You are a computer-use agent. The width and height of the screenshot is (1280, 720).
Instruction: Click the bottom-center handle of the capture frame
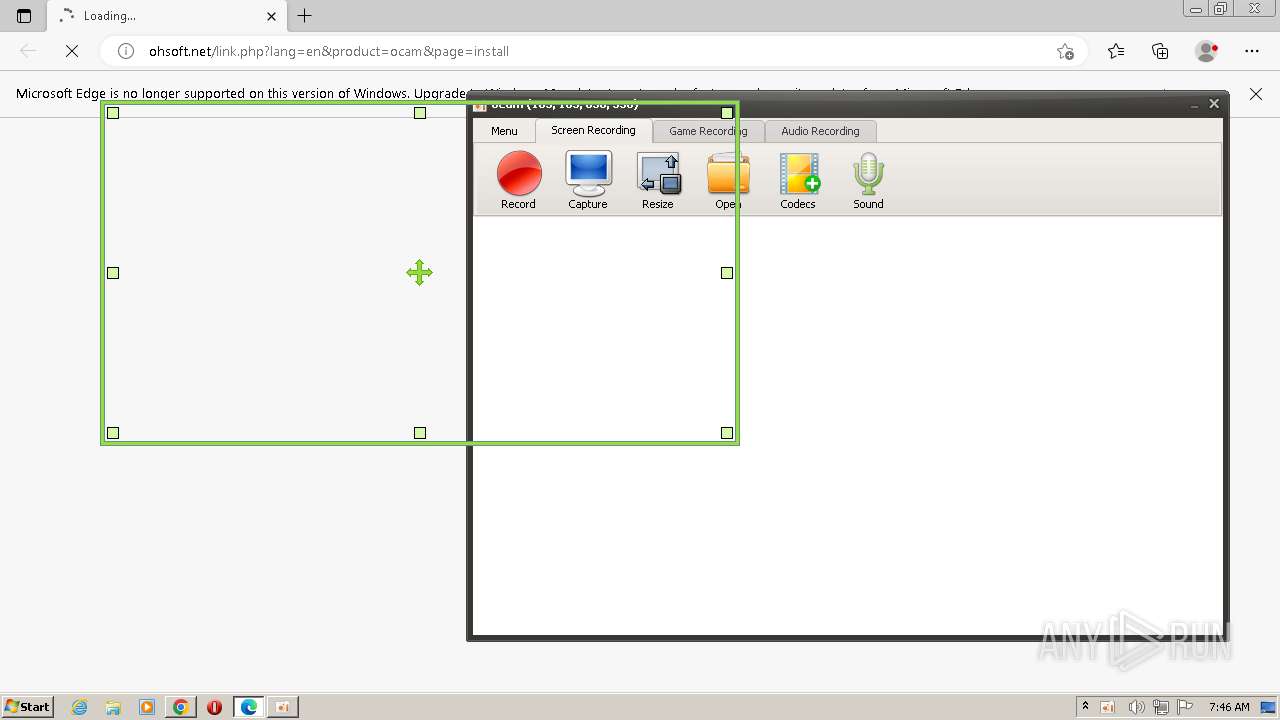click(x=420, y=433)
